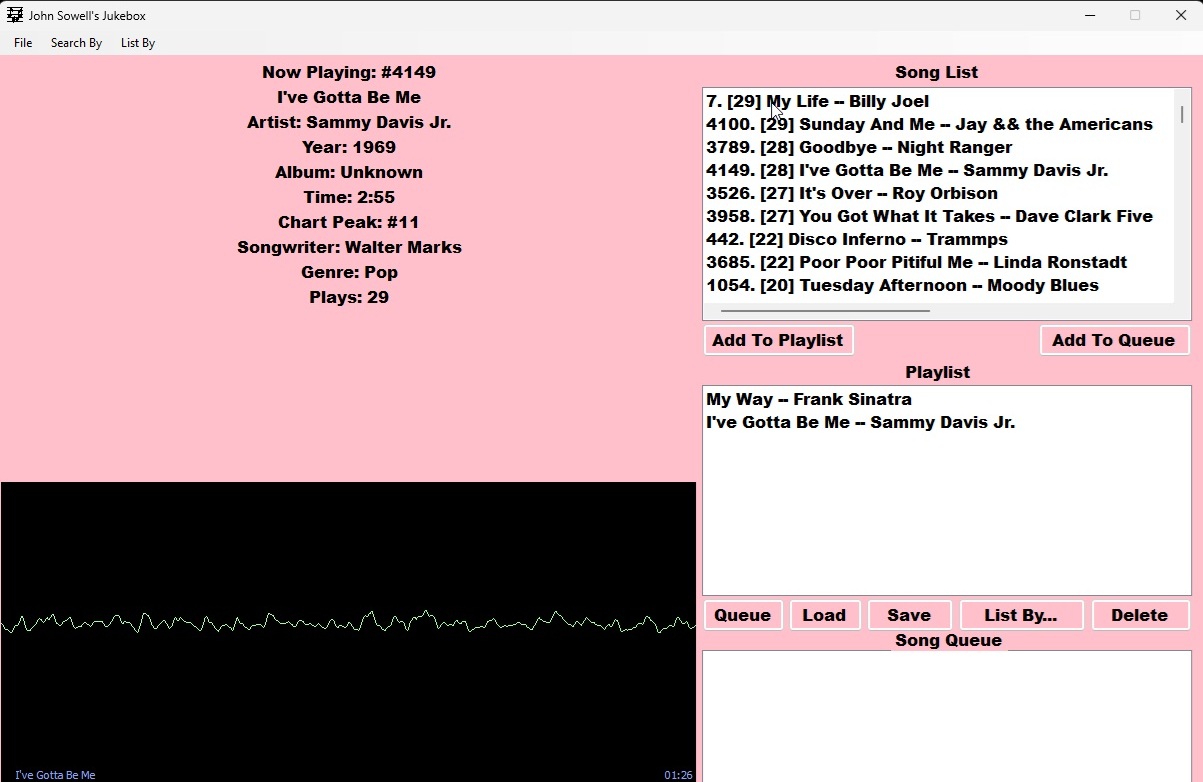This screenshot has width=1203, height=782.
Task: Click the Add To Playlist button
Action: [x=778, y=340]
